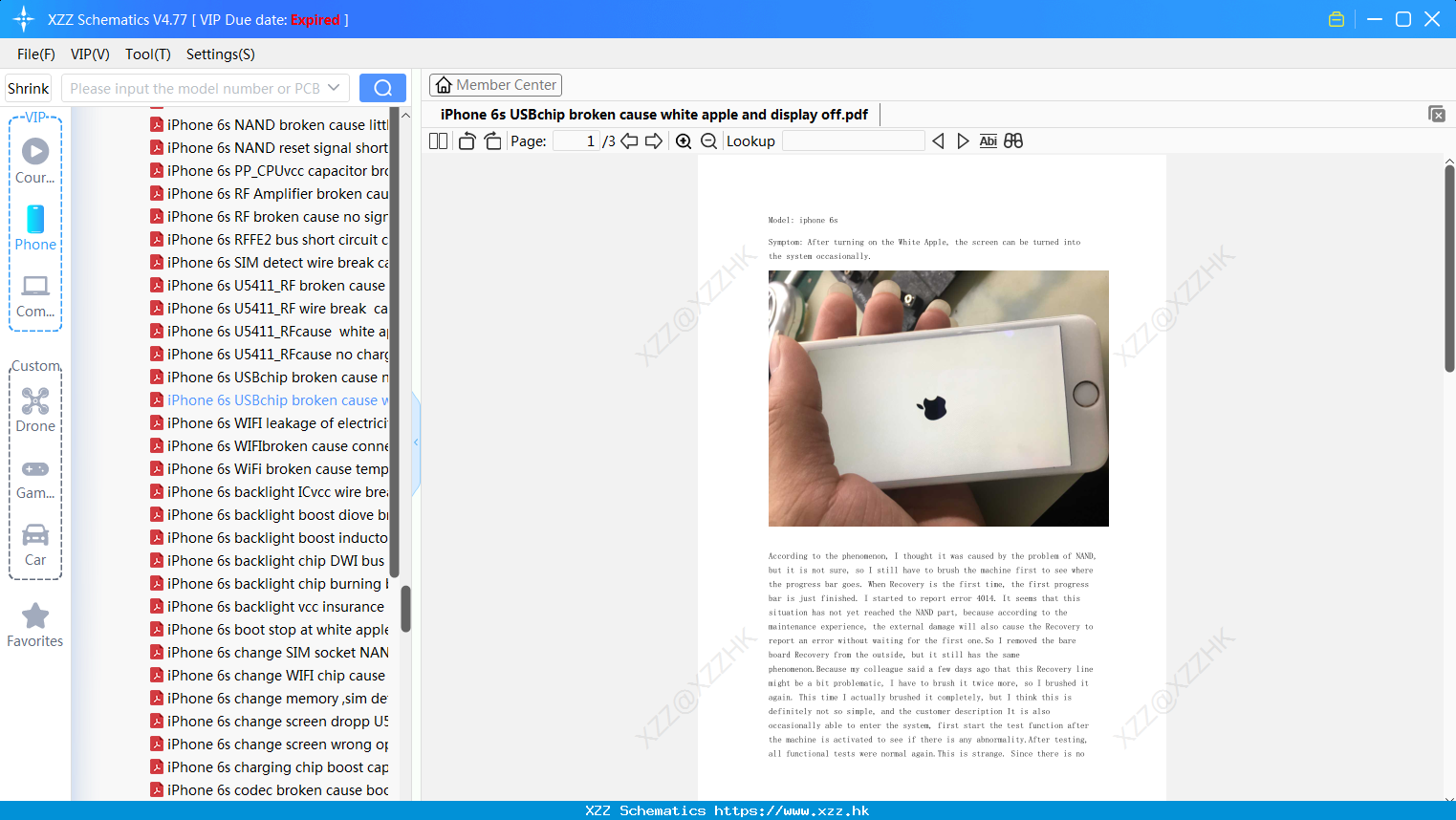
Task: Select the Phone category icon
Action: 35,219
